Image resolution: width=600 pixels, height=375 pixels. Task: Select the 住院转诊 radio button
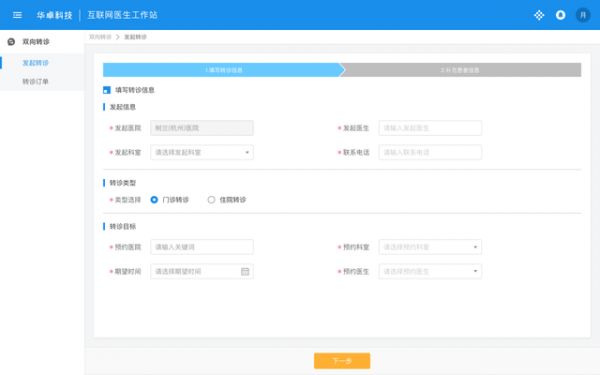pos(211,199)
